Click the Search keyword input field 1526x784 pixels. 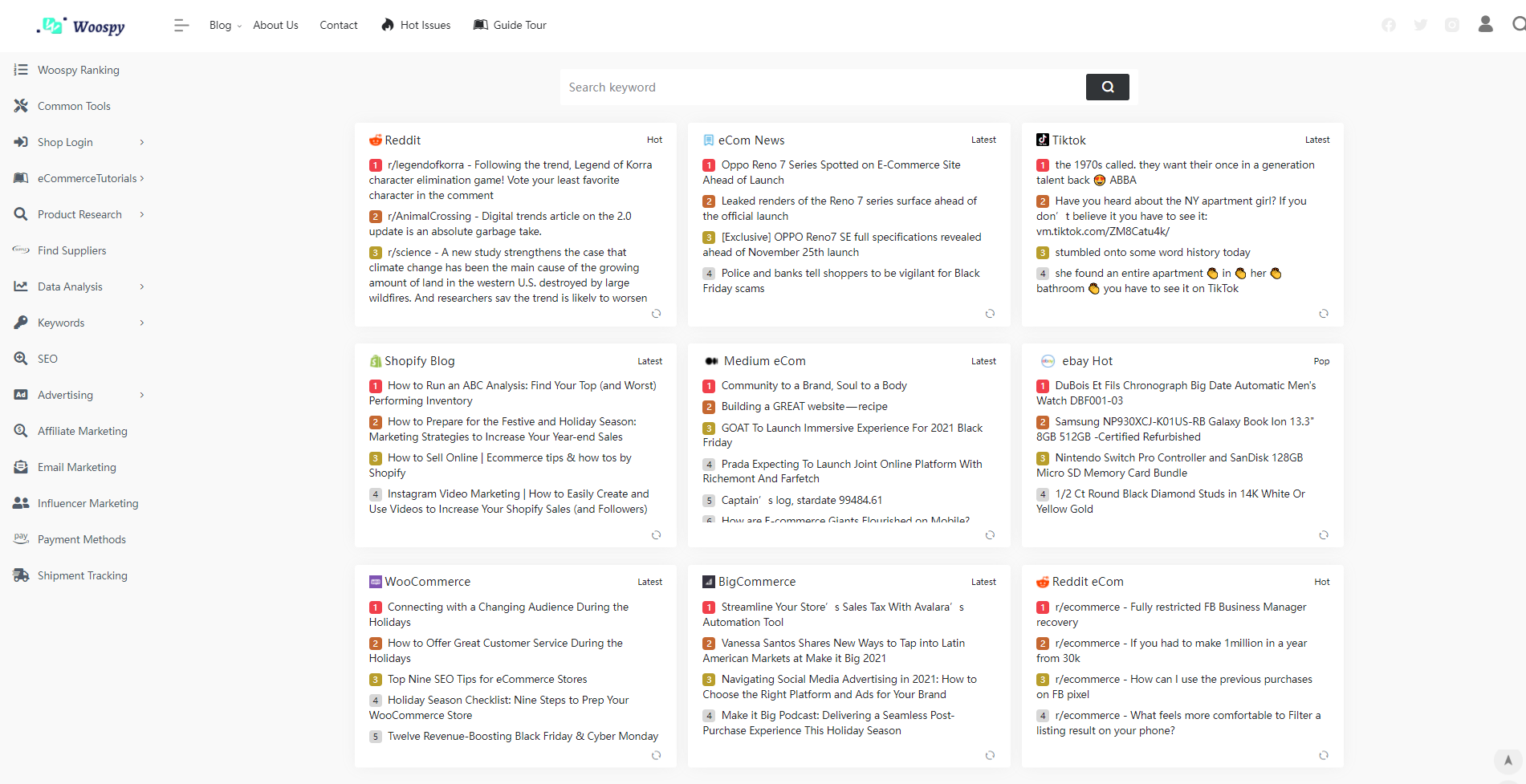pyautogui.click(x=823, y=87)
